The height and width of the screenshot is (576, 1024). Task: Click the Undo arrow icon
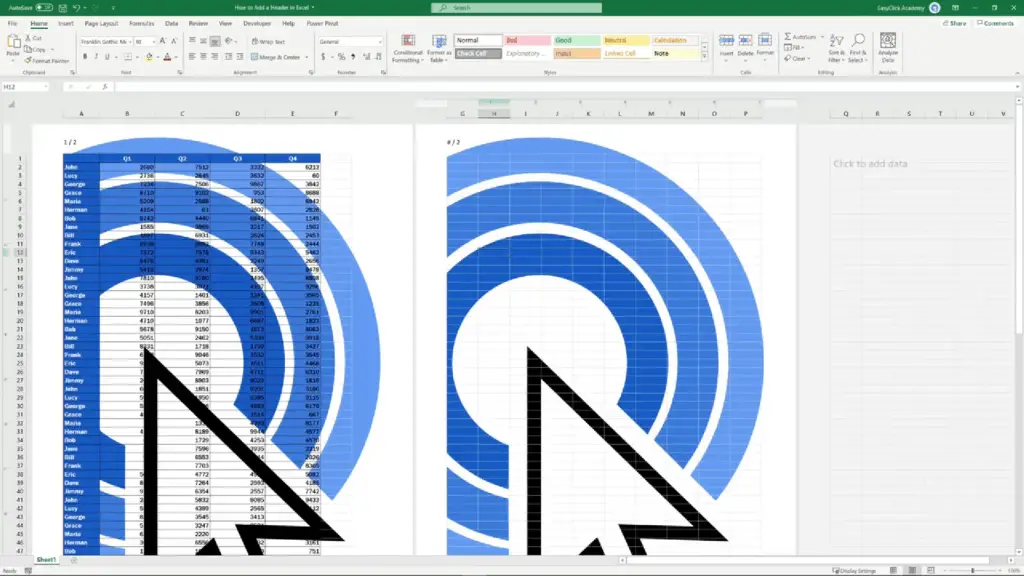(76, 8)
